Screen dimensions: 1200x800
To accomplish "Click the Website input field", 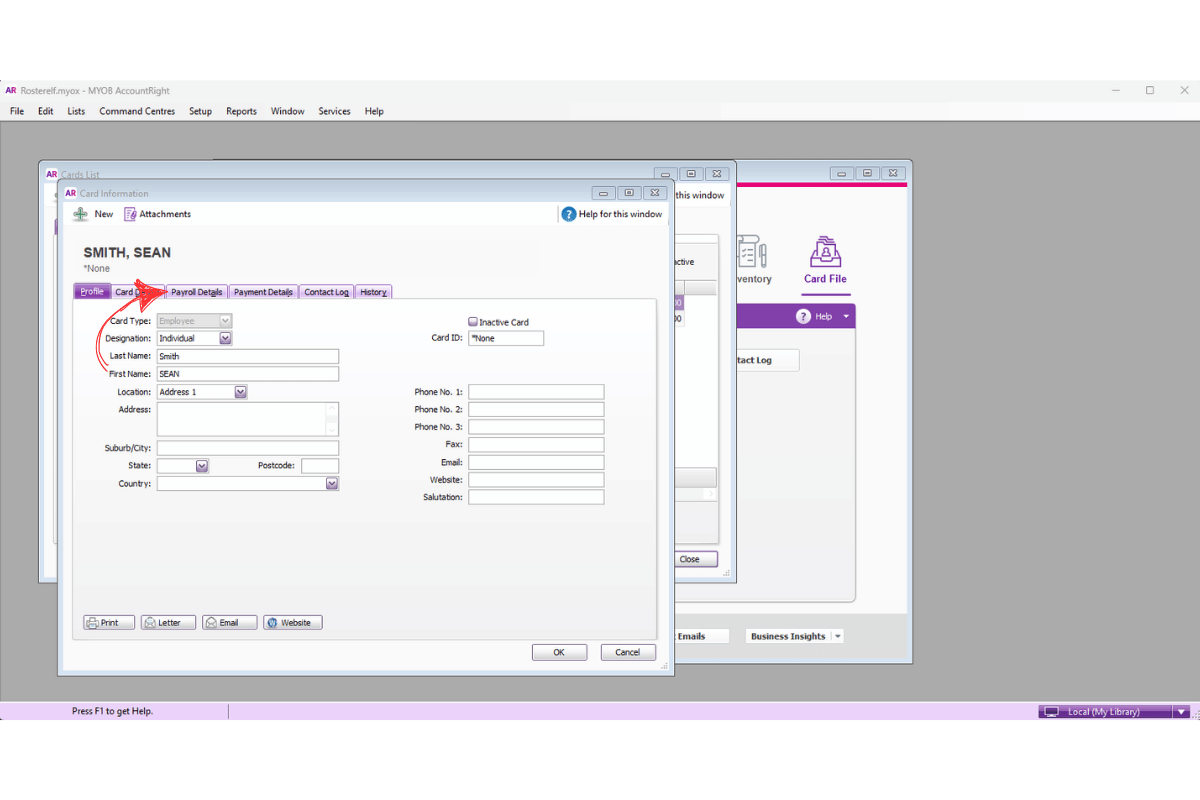I will [536, 480].
